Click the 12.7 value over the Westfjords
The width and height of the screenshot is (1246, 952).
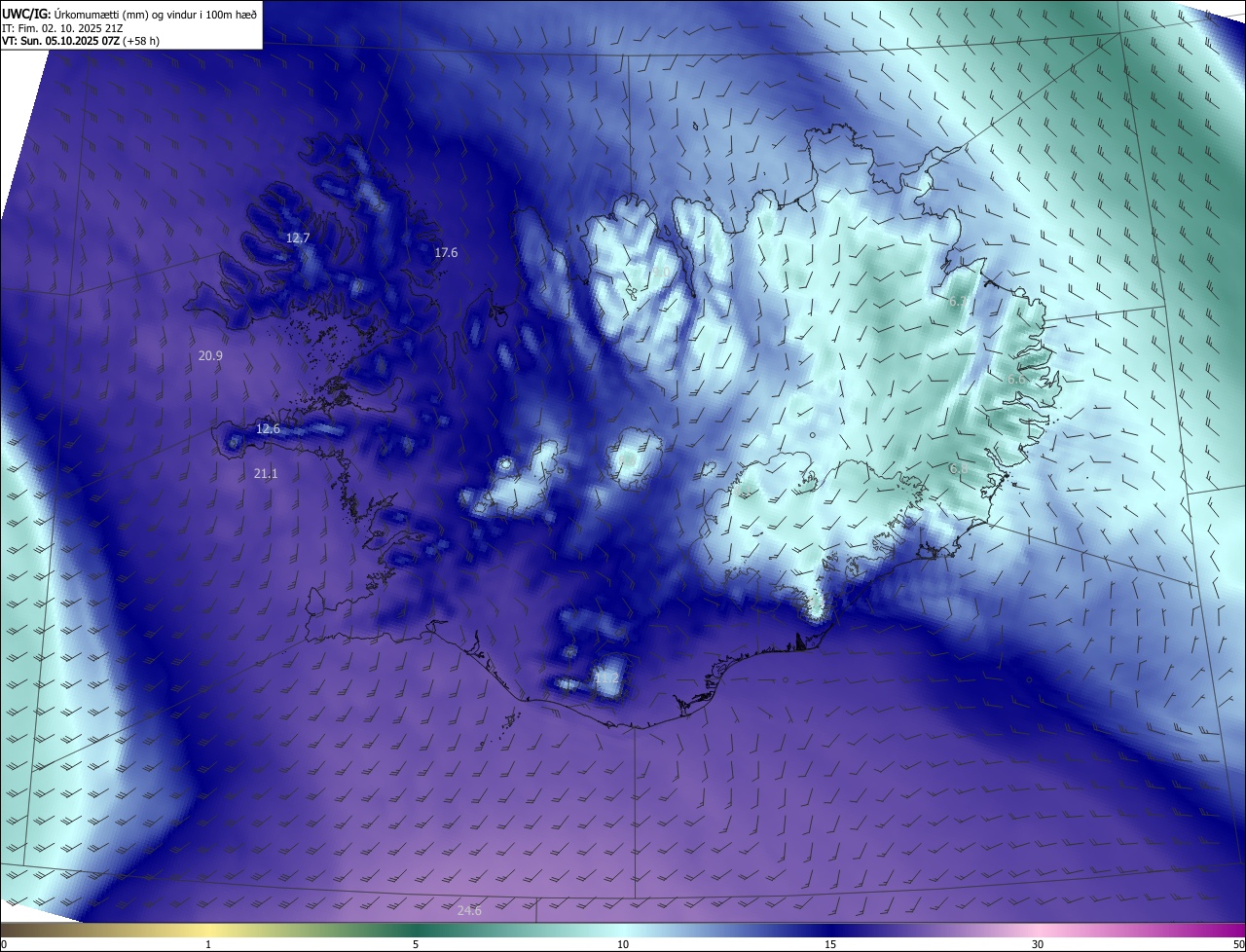pos(298,238)
